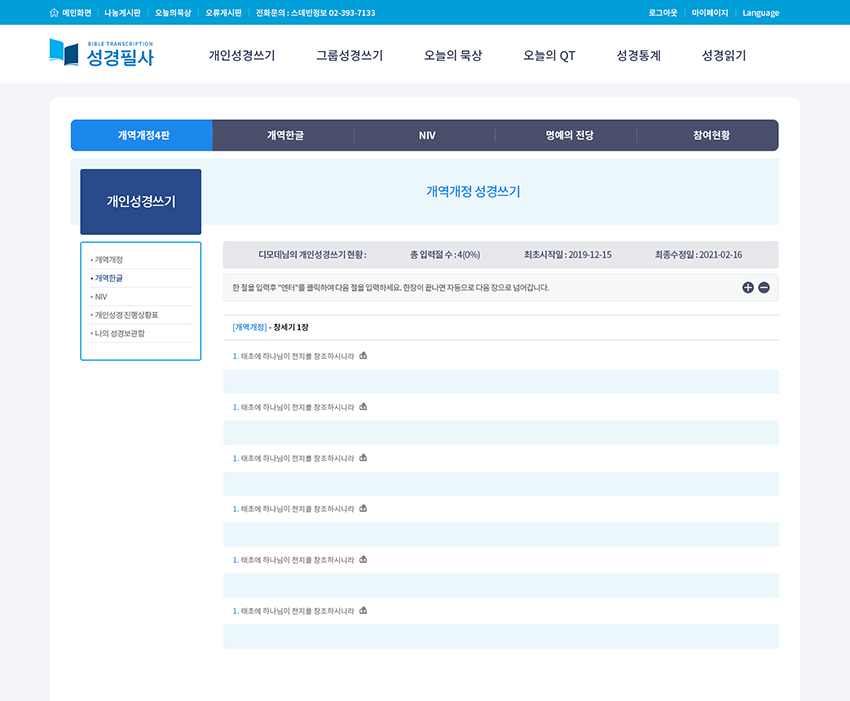Click the minus icon to shrink text
The width and height of the screenshot is (850, 701).
(764, 288)
